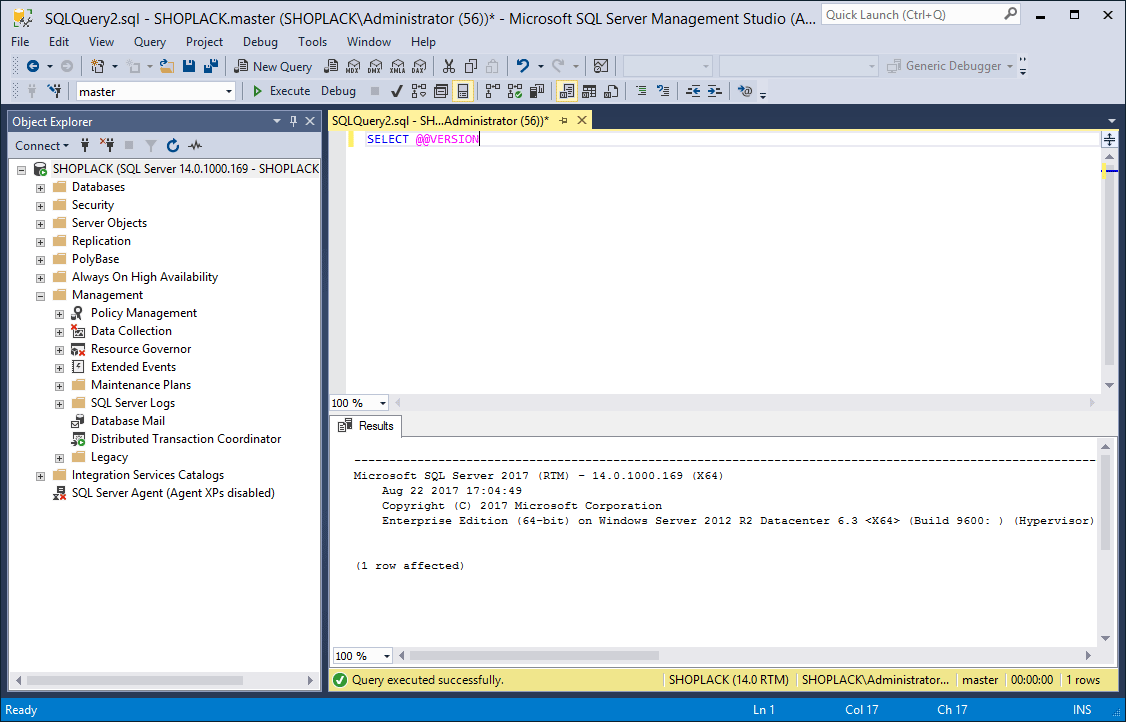This screenshot has width=1126, height=722.
Task: Open the master database dropdown
Action: (x=229, y=91)
